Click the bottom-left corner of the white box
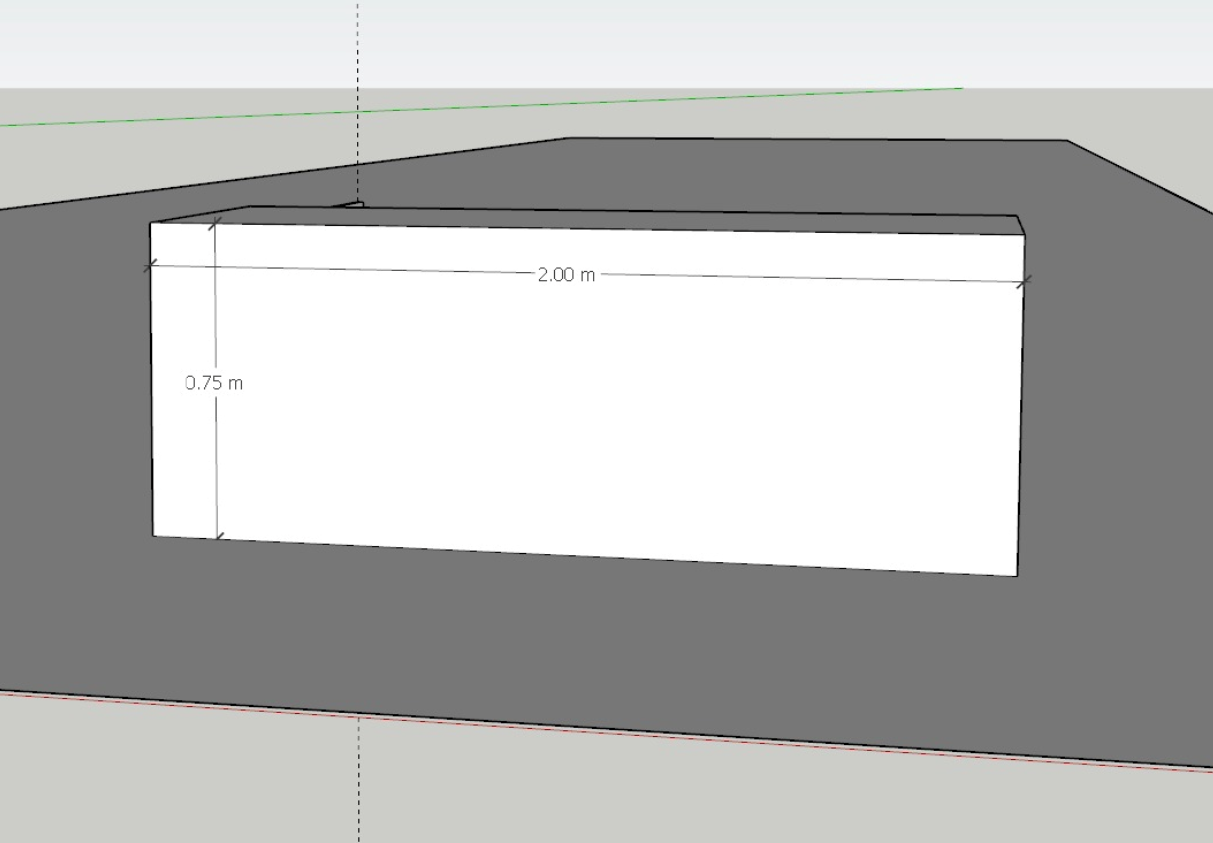1213x843 pixels. point(153,536)
